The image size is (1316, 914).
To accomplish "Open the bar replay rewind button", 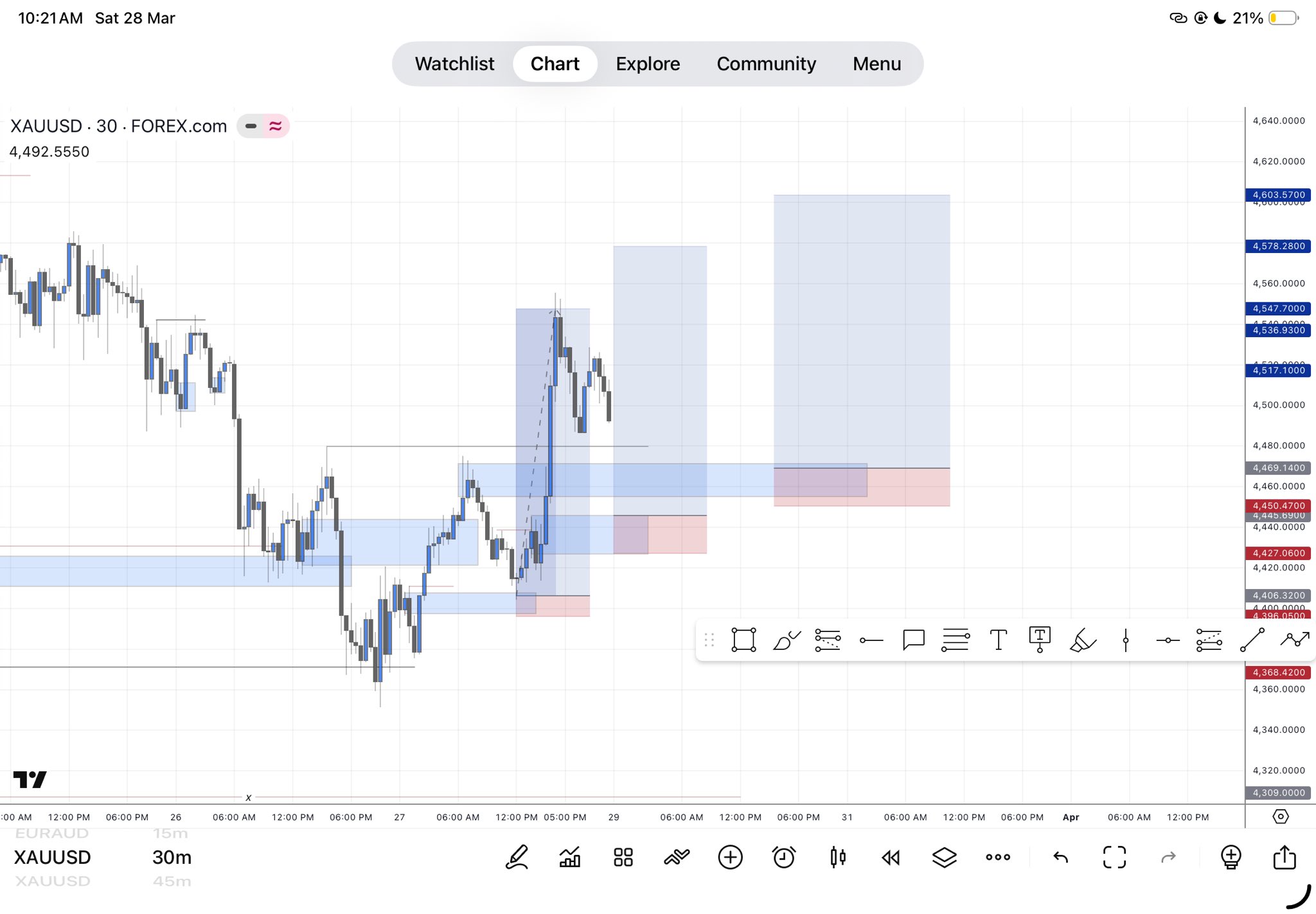I will pos(891,857).
